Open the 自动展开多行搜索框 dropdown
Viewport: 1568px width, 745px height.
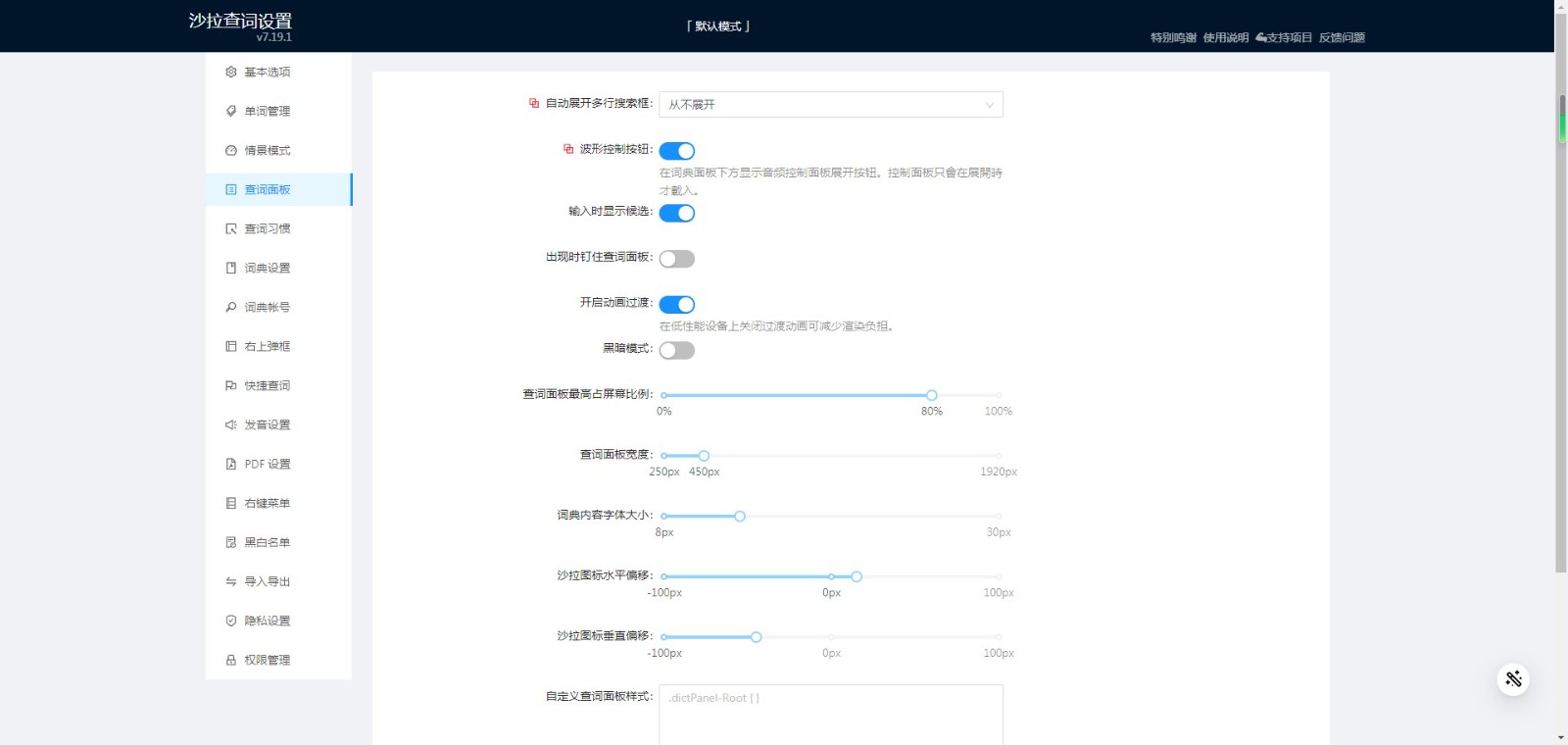(x=830, y=104)
